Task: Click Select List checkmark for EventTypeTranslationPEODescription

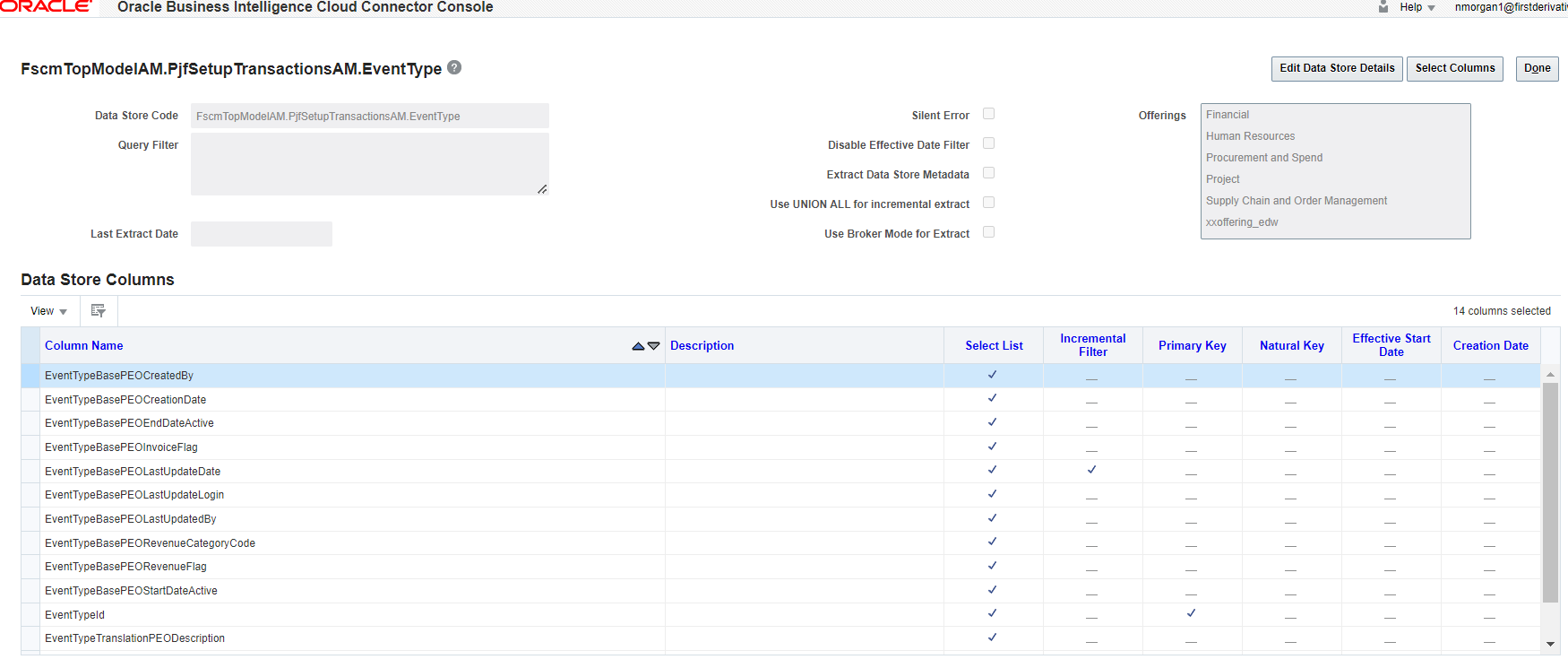Action: [992, 638]
